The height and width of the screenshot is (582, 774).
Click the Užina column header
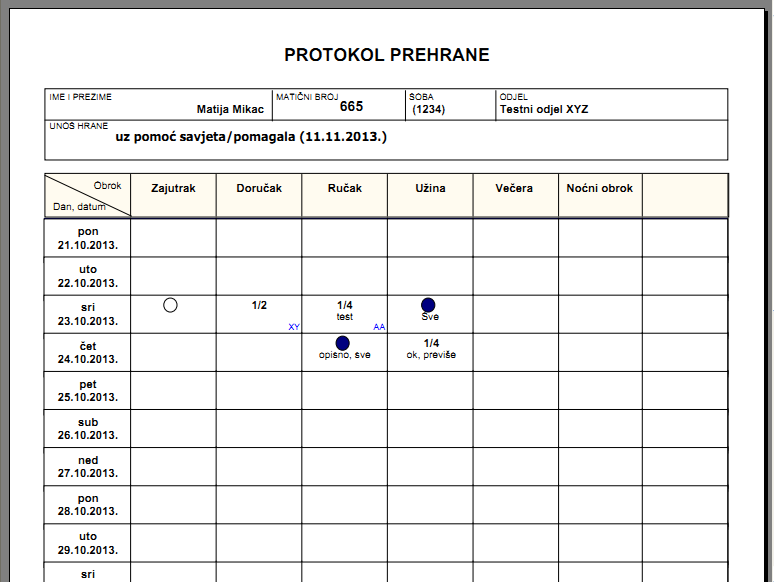[x=430, y=188]
